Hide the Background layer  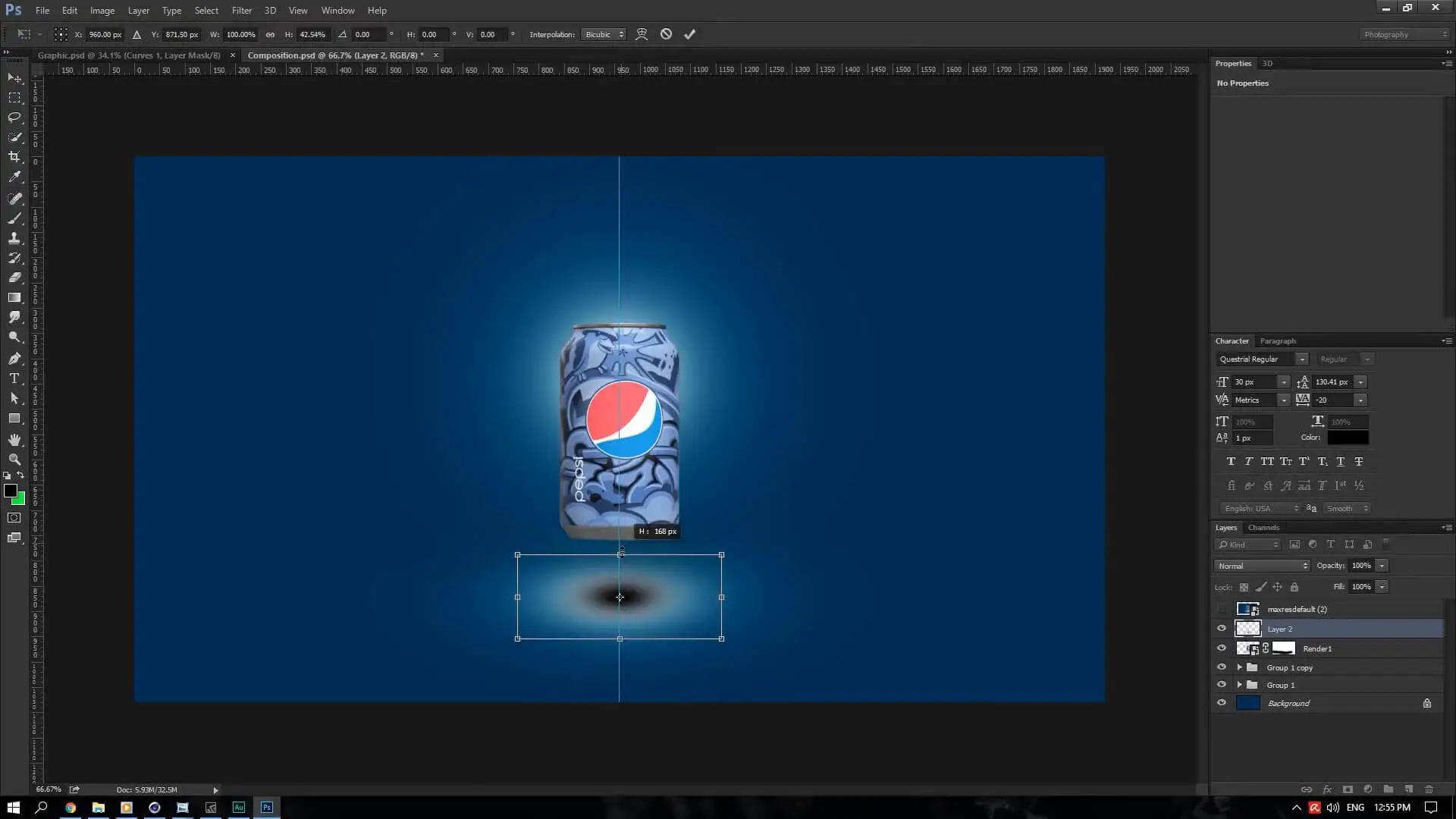click(1222, 703)
